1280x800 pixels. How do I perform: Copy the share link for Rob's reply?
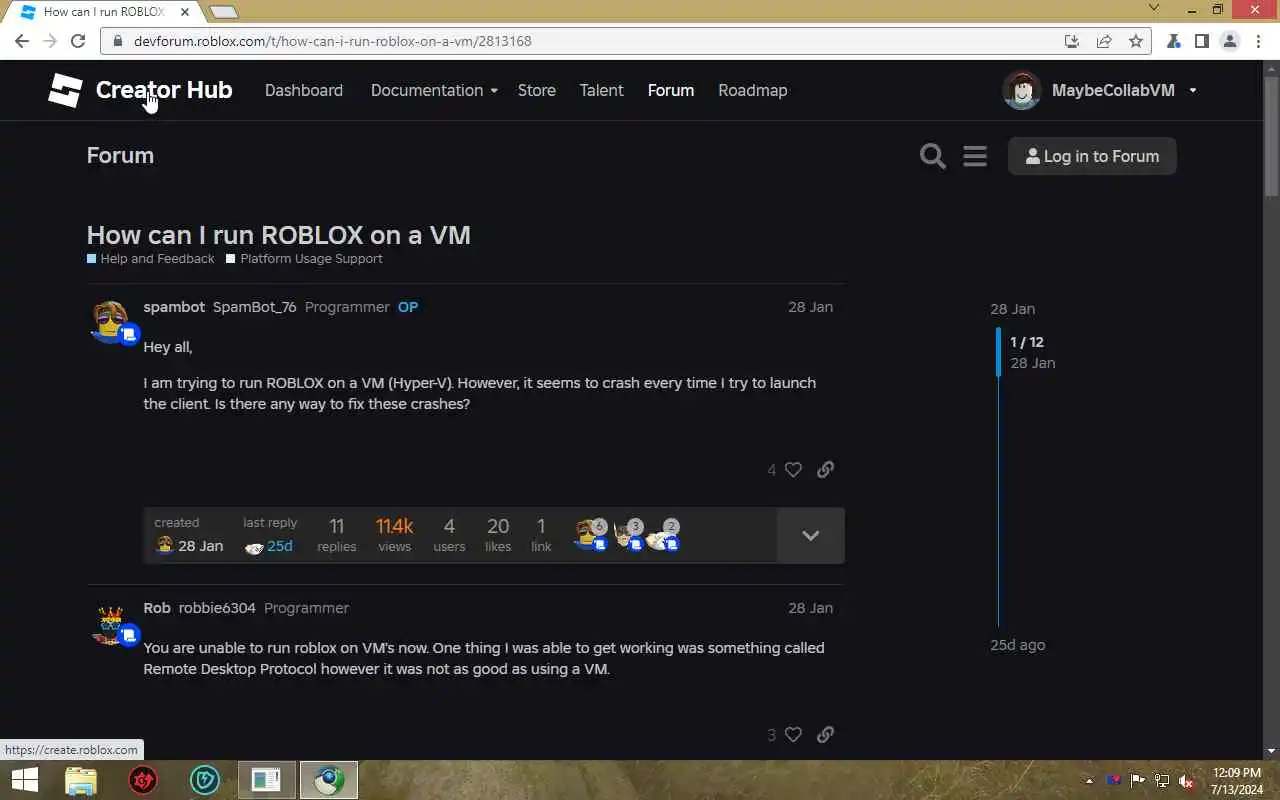coord(825,735)
